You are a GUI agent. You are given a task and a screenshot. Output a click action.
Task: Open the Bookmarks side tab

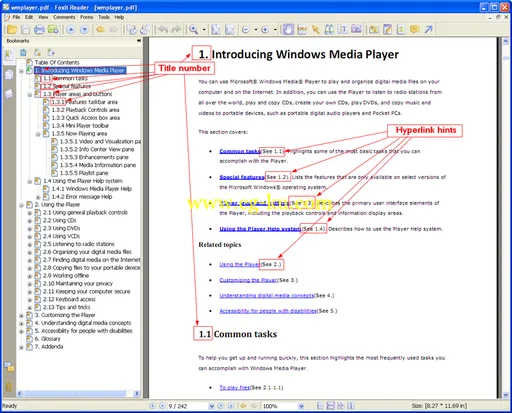point(9,57)
